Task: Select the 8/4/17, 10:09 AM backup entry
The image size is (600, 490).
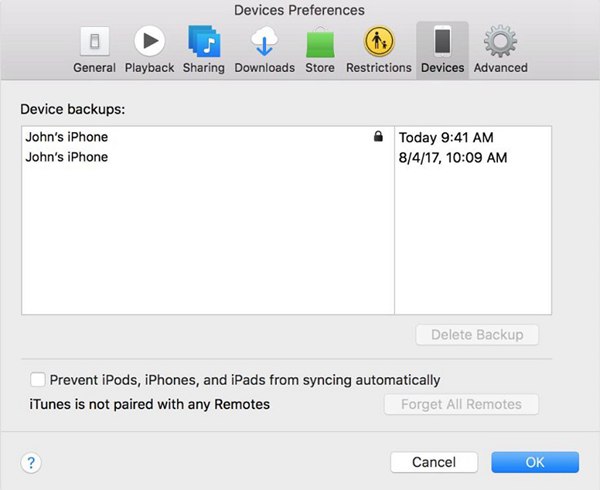Action: click(453, 157)
